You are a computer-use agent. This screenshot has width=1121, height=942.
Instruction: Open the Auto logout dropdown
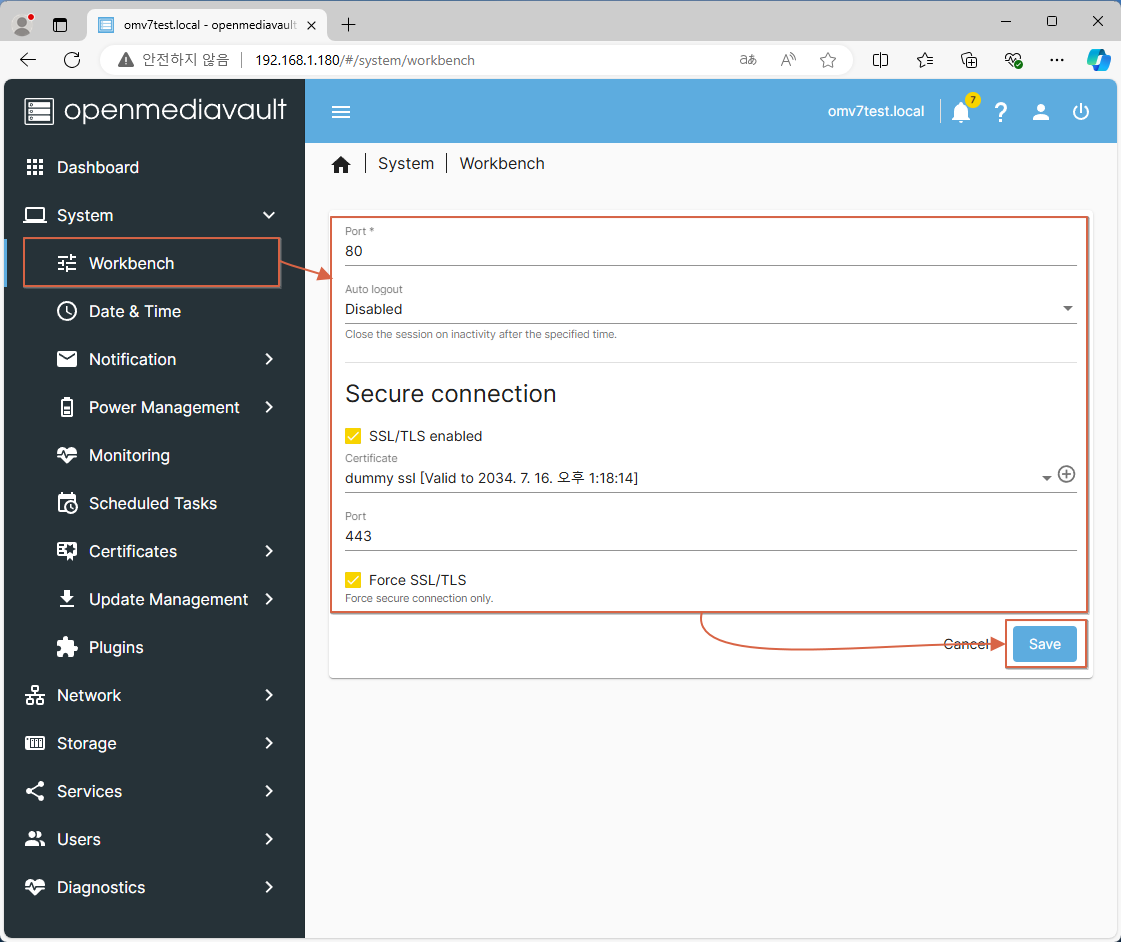coord(711,309)
